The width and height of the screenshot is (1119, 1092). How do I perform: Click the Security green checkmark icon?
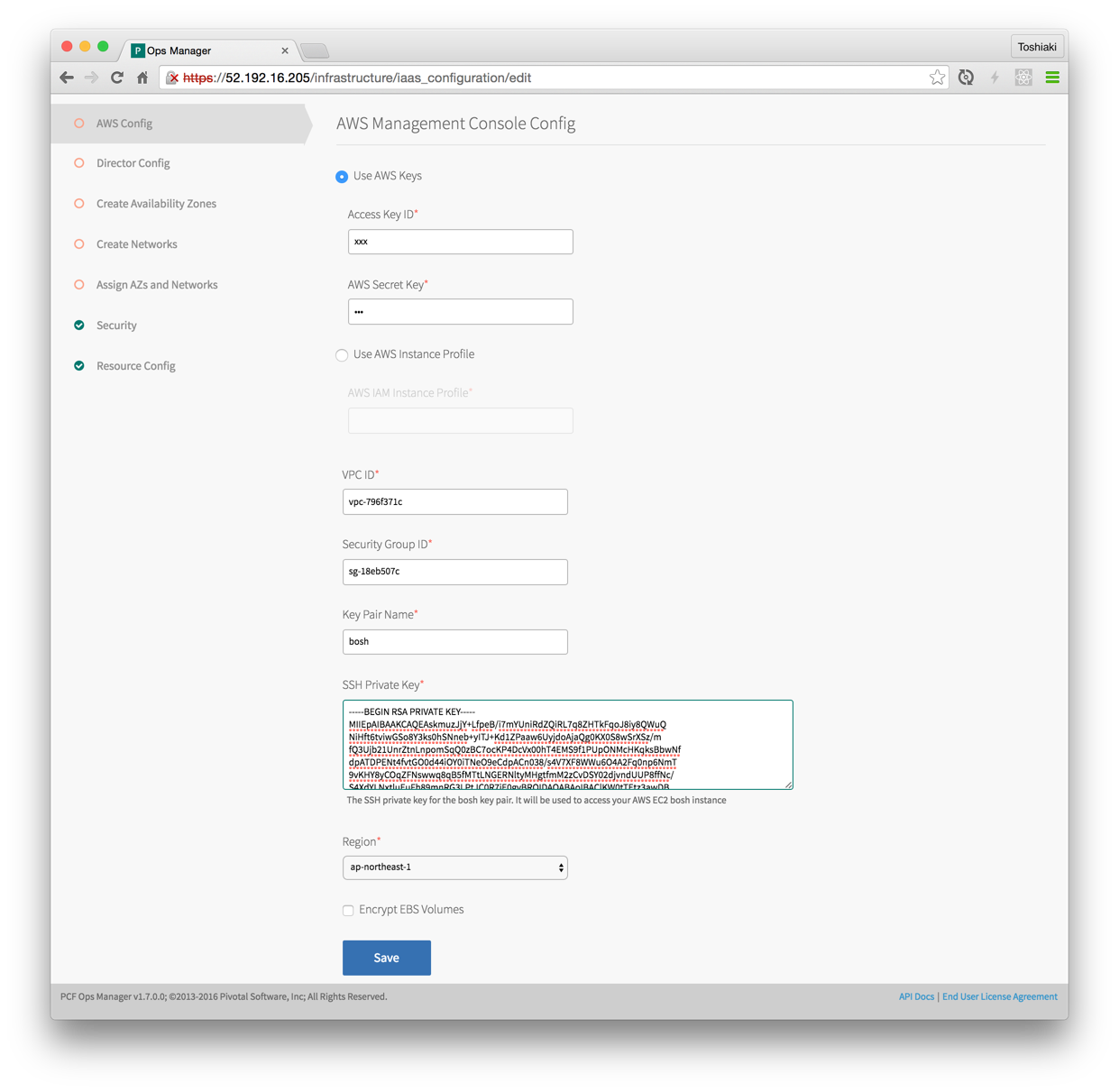pos(79,325)
